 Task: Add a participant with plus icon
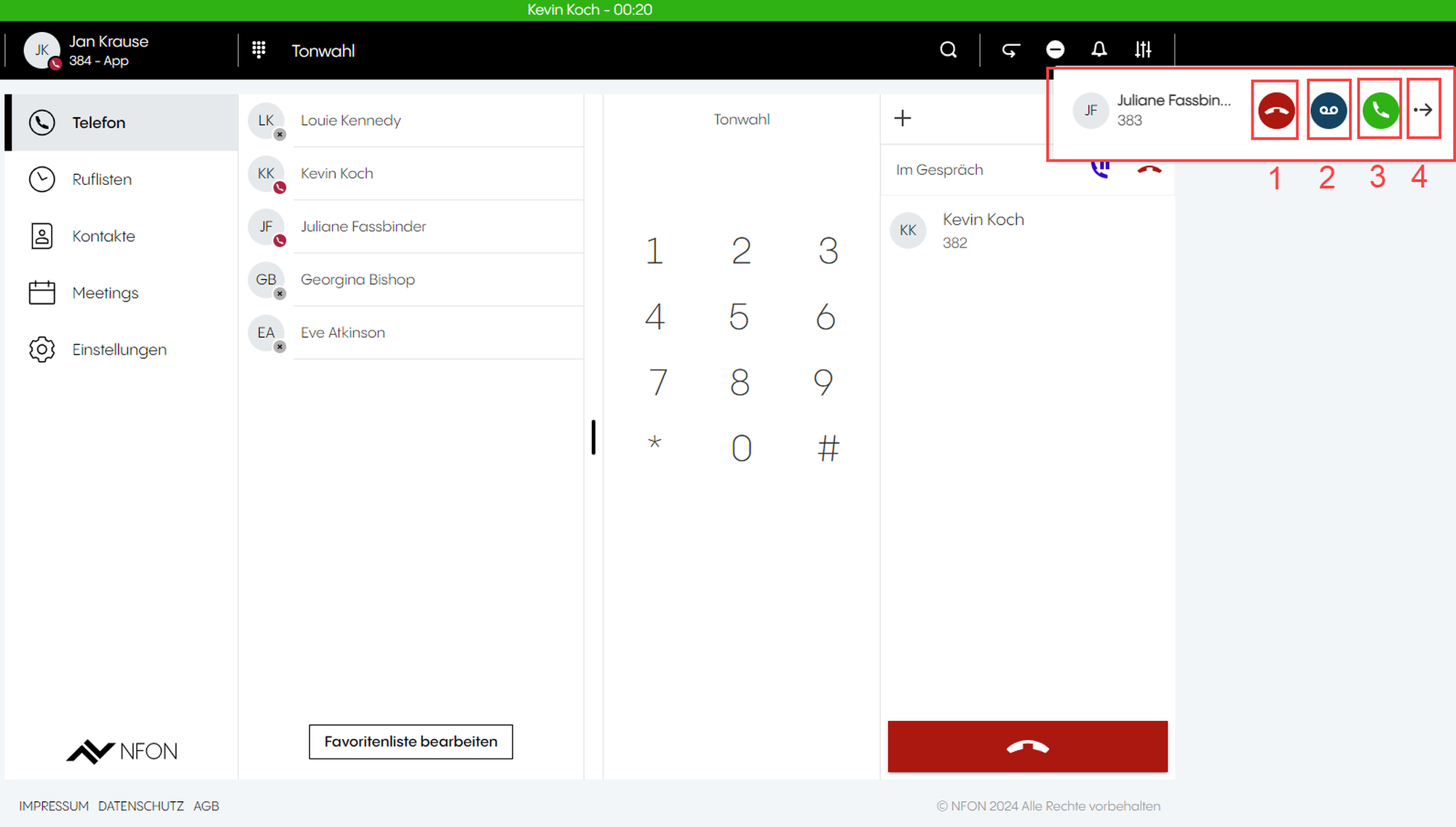(x=902, y=119)
